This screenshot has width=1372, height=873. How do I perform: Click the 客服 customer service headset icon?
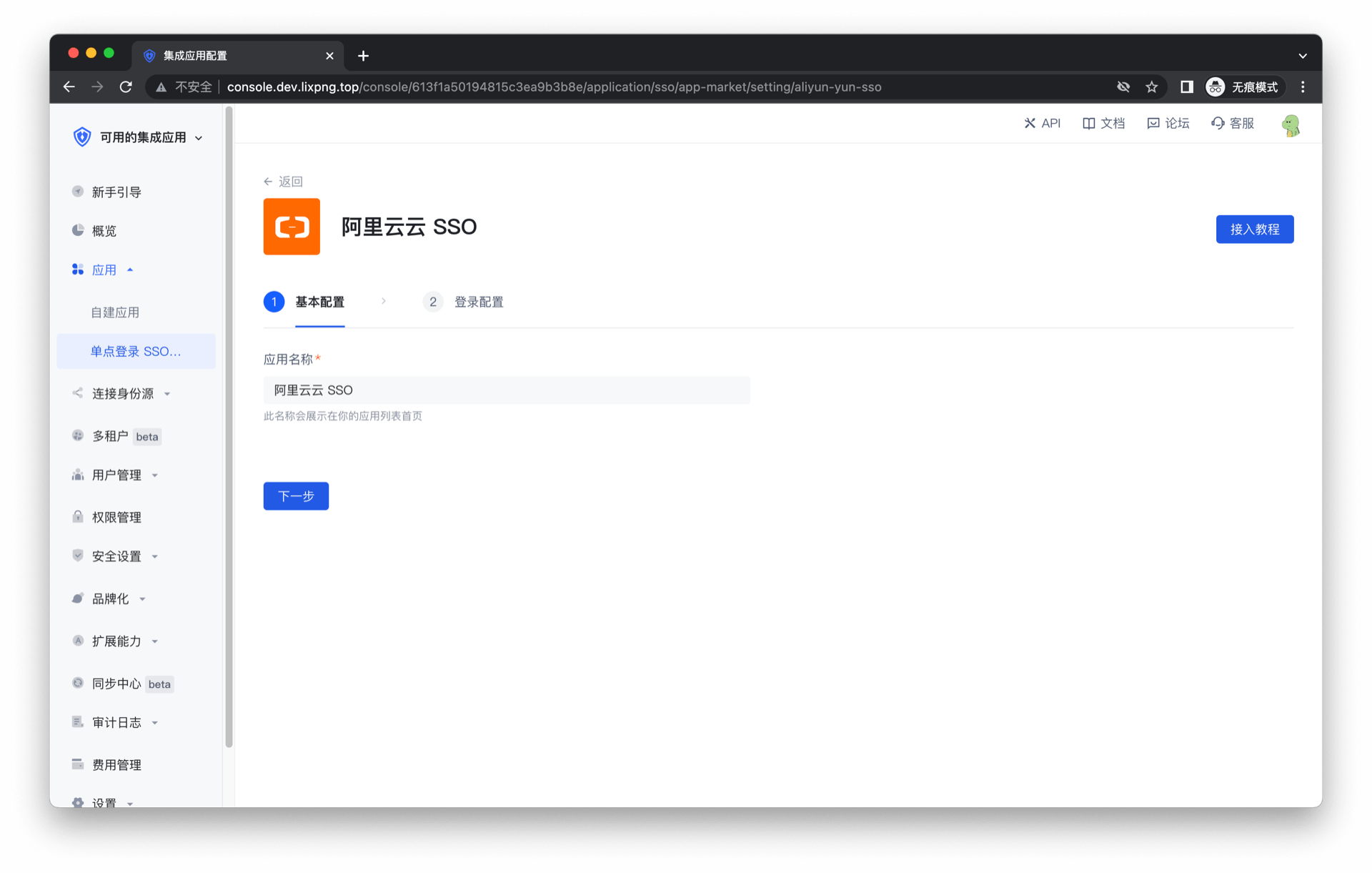1218,123
